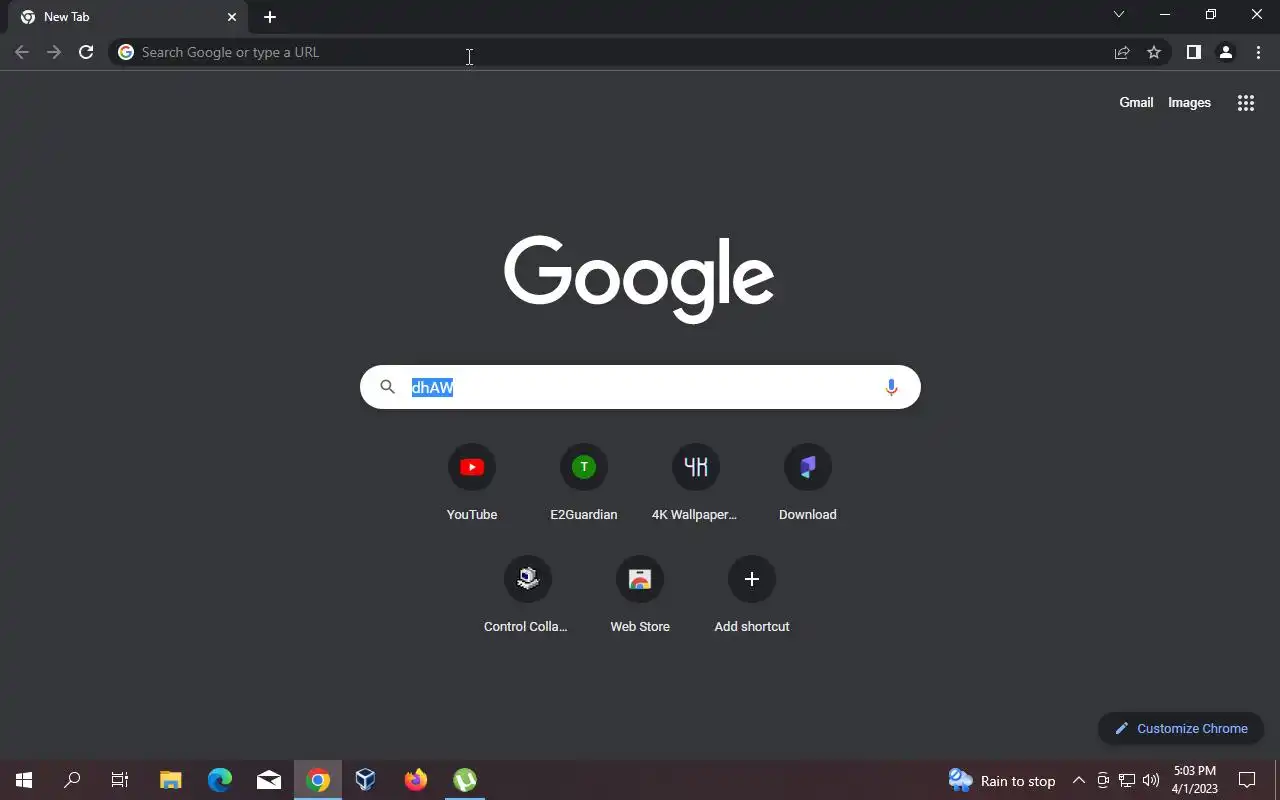Open the Gmail link
Image resolution: width=1280 pixels, height=800 pixels.
pos(1136,103)
